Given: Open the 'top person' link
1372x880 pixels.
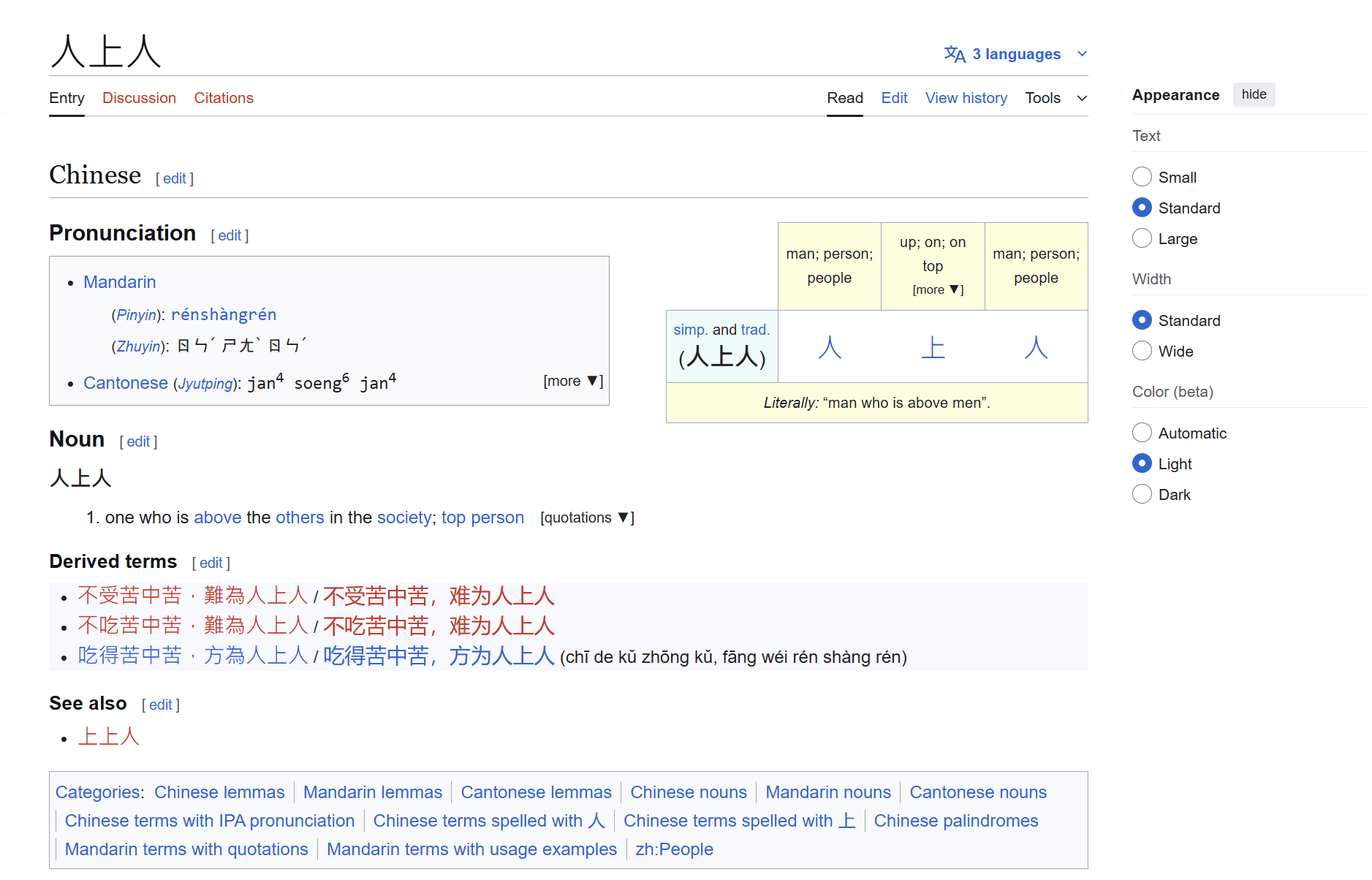Looking at the screenshot, I should [482, 517].
